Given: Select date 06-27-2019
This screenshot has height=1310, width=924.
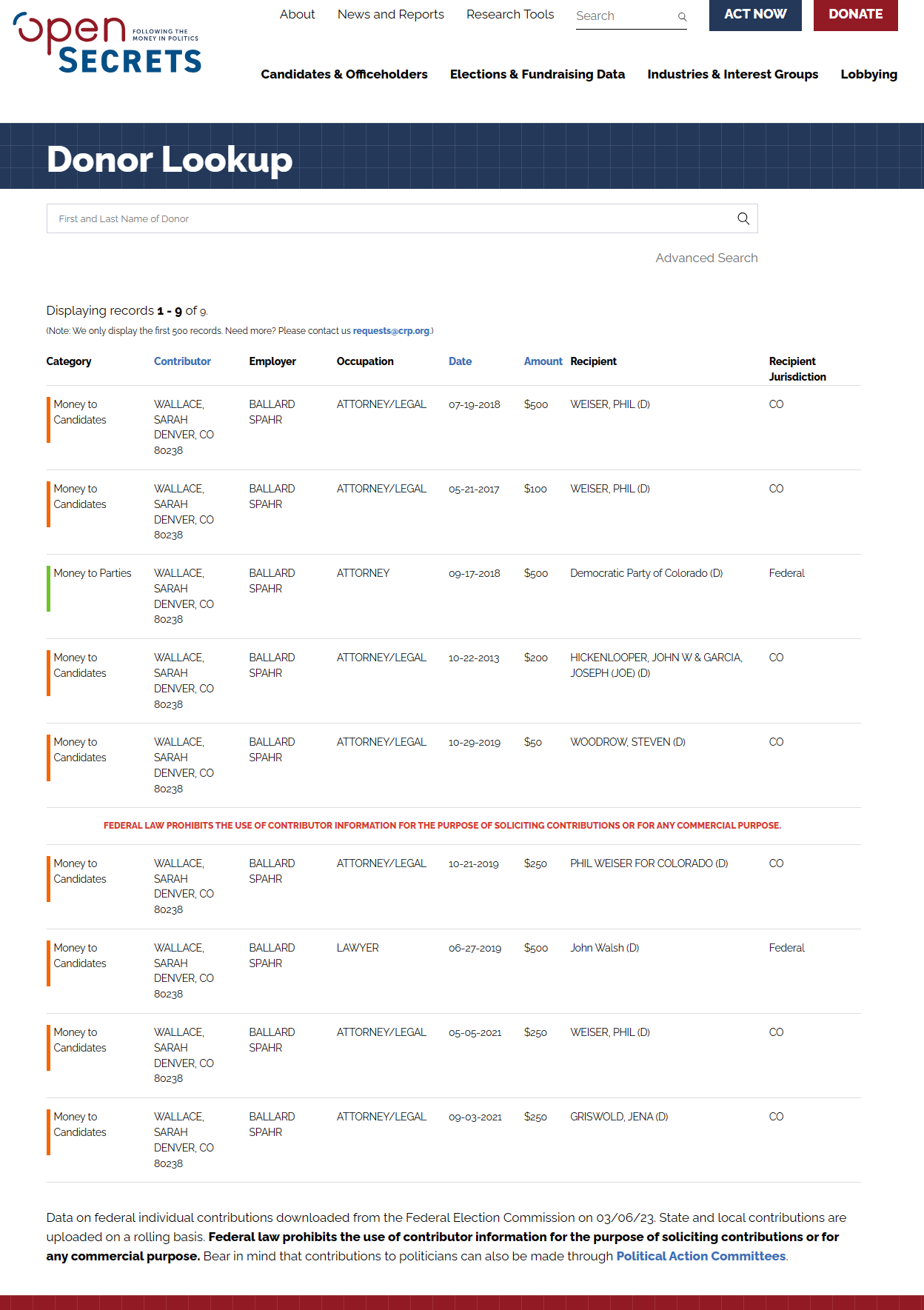Looking at the screenshot, I should coord(475,948).
